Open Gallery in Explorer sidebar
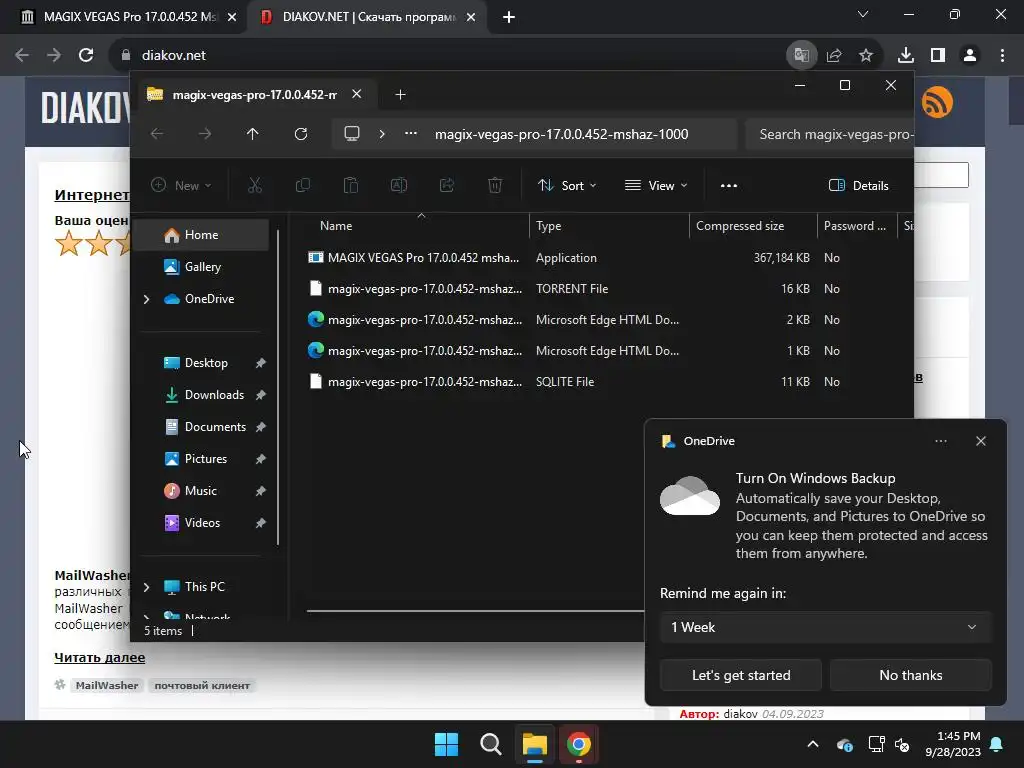This screenshot has height=768, width=1024. pos(202,267)
